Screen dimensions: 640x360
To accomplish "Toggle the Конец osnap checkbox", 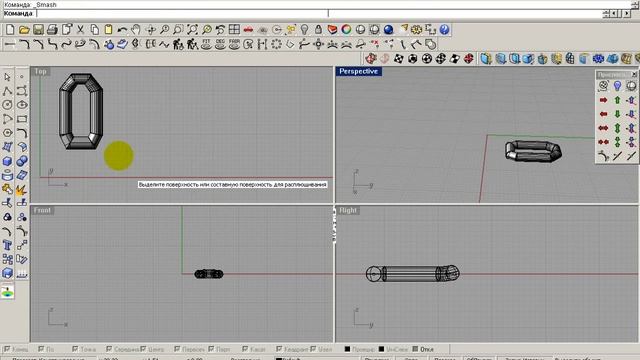I will [7, 349].
